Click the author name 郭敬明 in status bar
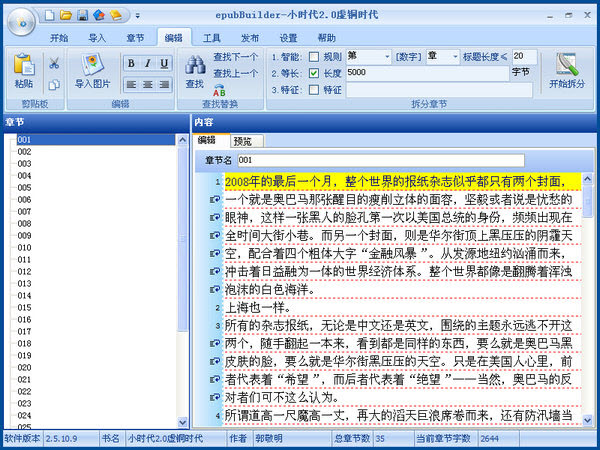 269,439
